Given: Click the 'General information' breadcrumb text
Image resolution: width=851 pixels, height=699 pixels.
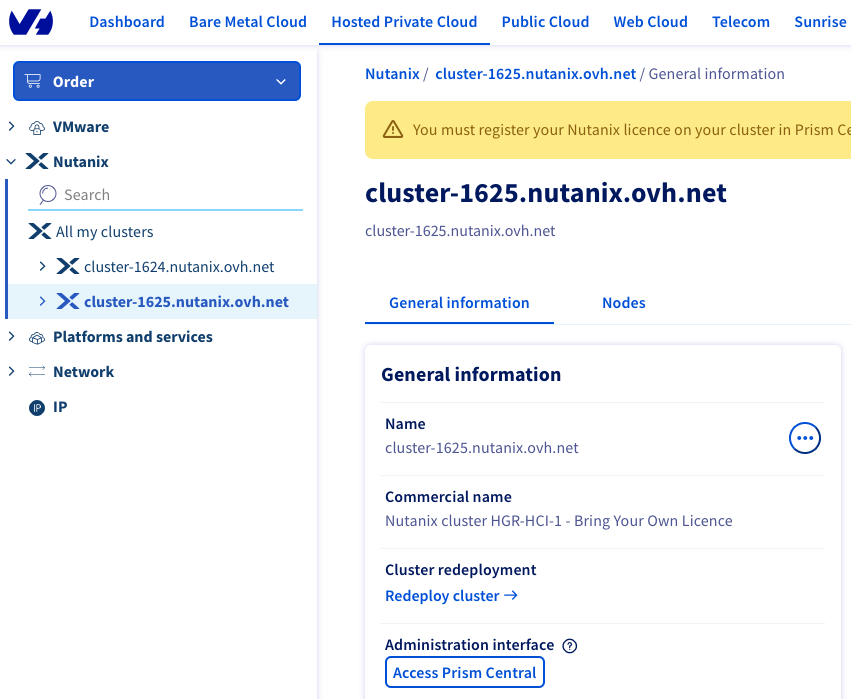Looking at the screenshot, I should [716, 74].
